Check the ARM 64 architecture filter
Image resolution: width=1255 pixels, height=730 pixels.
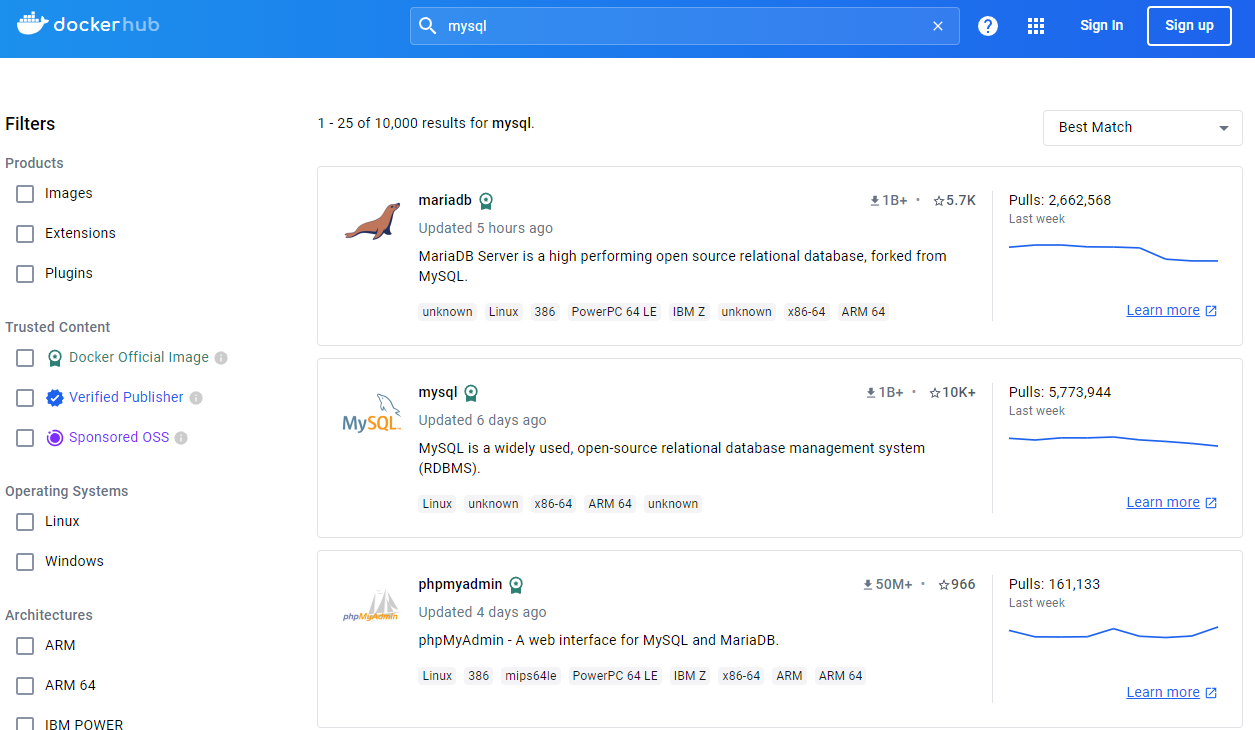click(x=25, y=685)
